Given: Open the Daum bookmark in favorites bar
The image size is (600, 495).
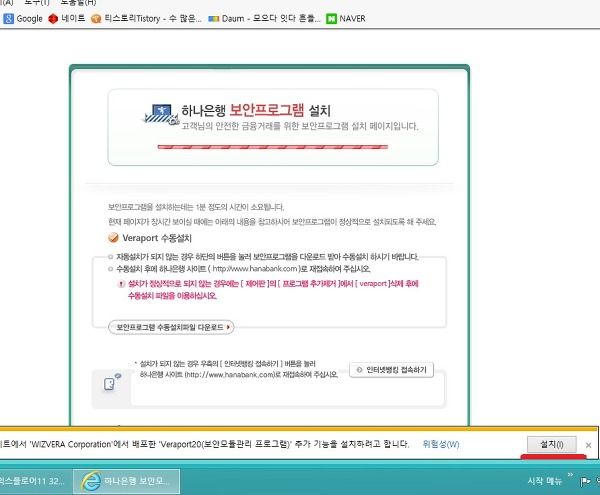Looking at the screenshot, I should coord(264,18).
